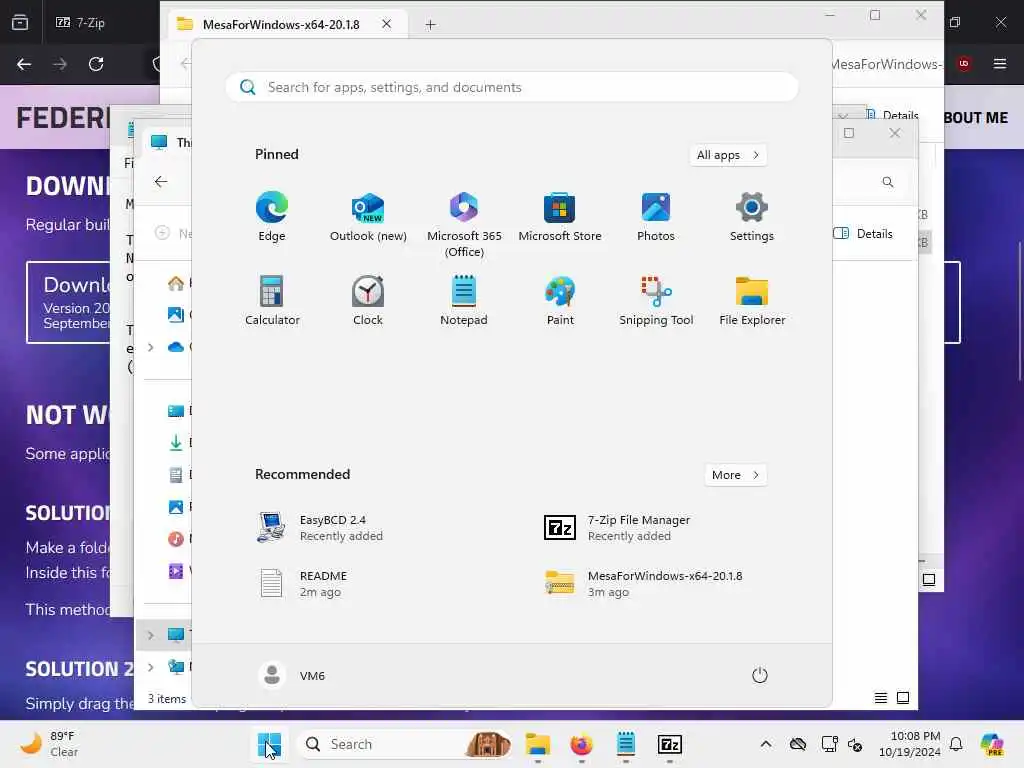
Task: Expand OneDrive node in navigation pane
Action: point(151,347)
